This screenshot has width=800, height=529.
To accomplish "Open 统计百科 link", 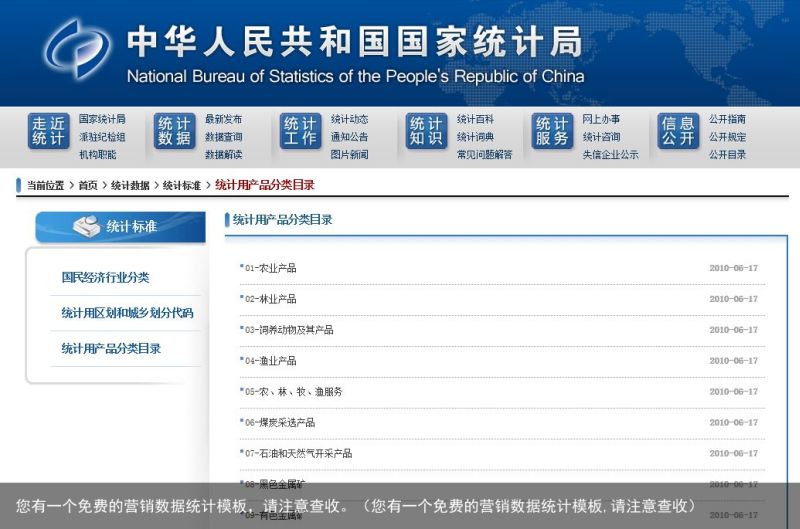I will point(476,119).
